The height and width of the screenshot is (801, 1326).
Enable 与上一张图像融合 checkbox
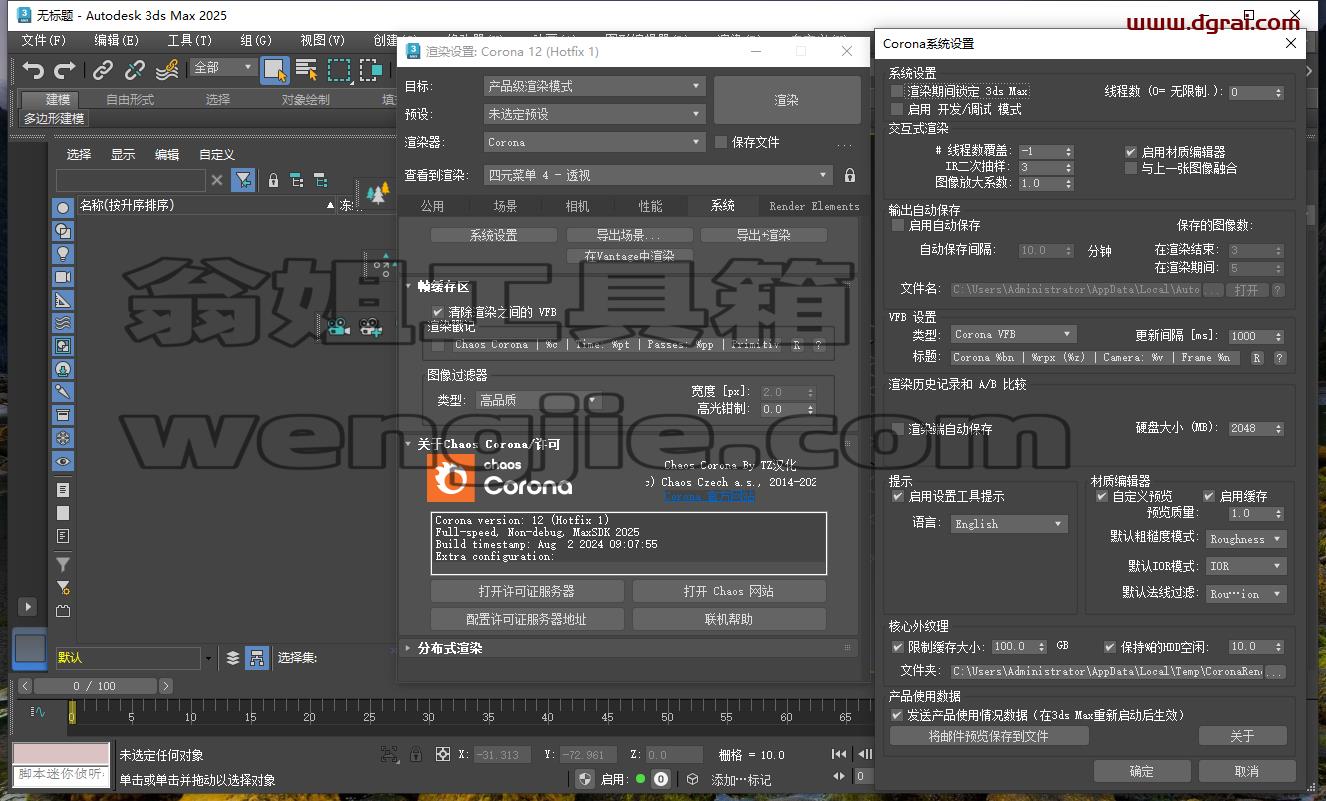coord(1132,168)
